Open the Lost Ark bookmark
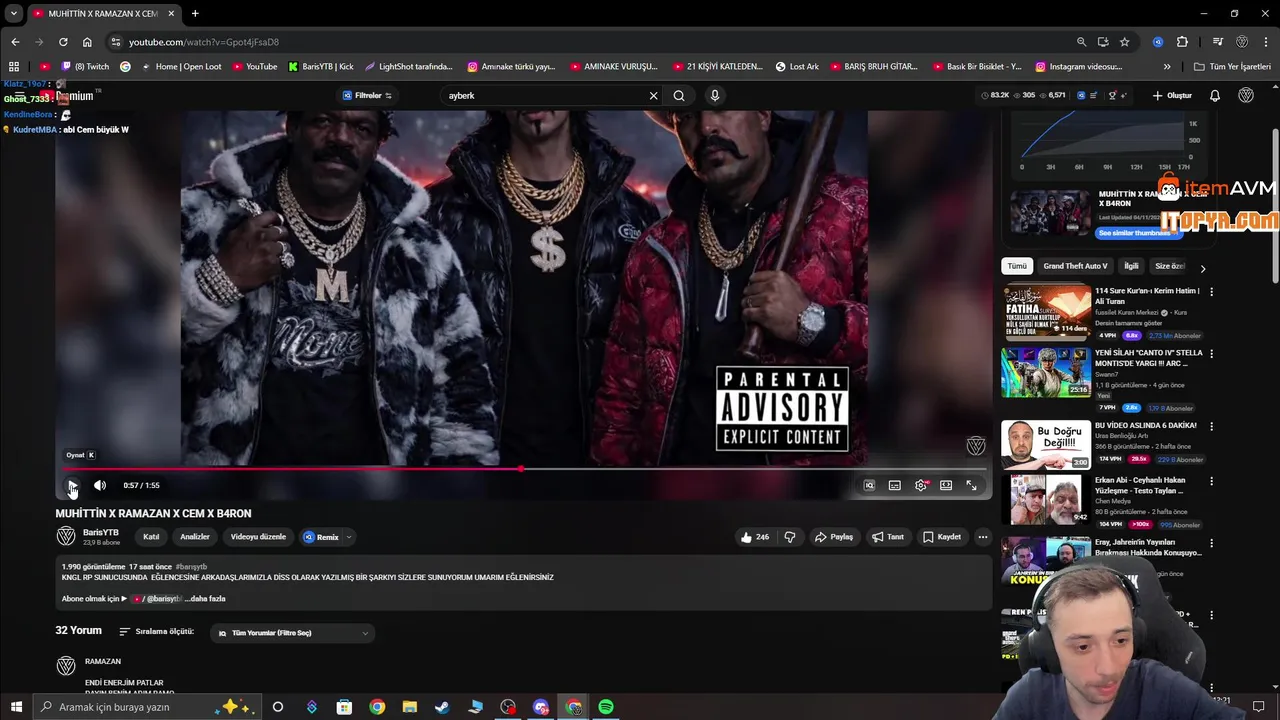1280x720 pixels. [x=797, y=67]
